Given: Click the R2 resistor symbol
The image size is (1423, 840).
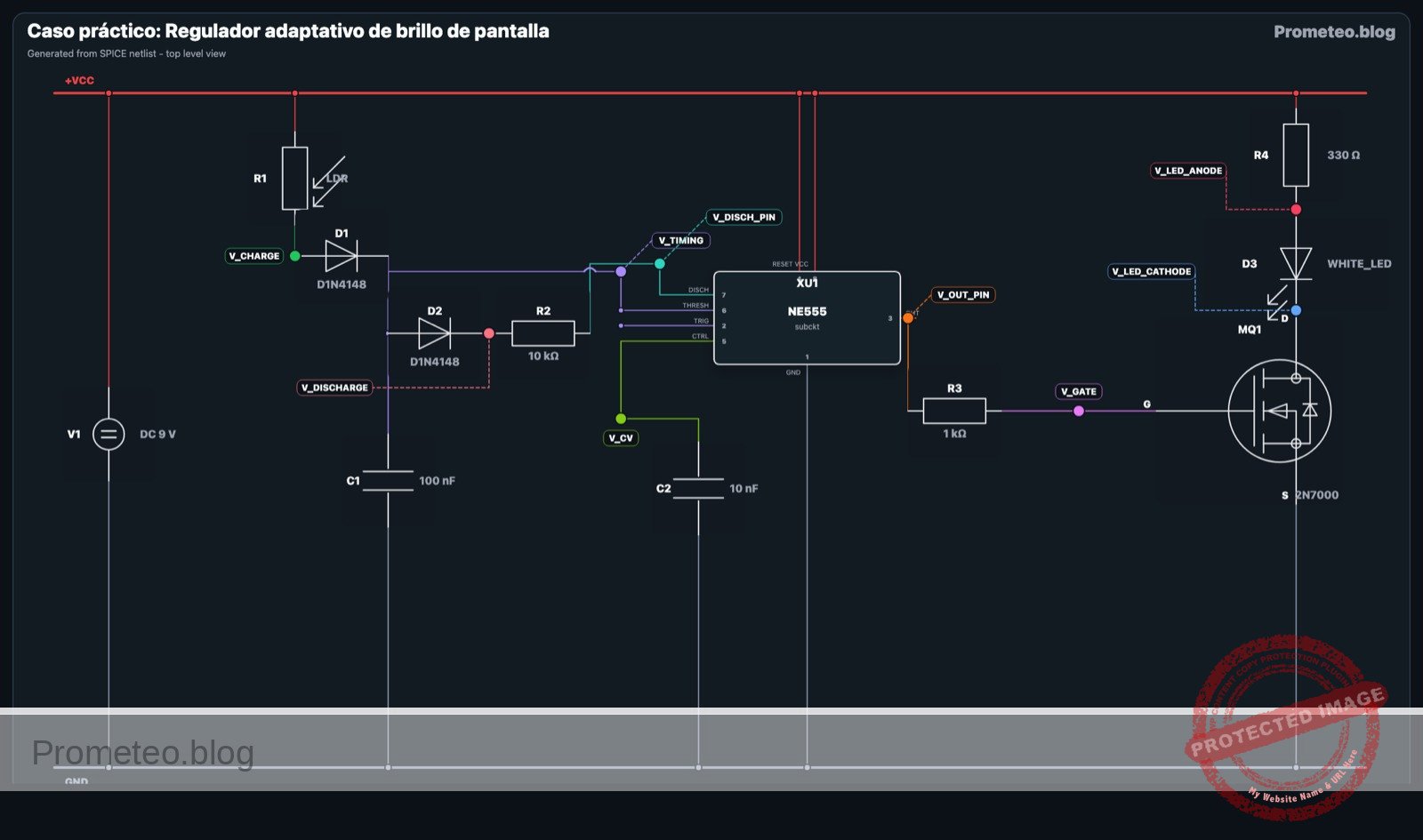Looking at the screenshot, I should (x=543, y=333).
